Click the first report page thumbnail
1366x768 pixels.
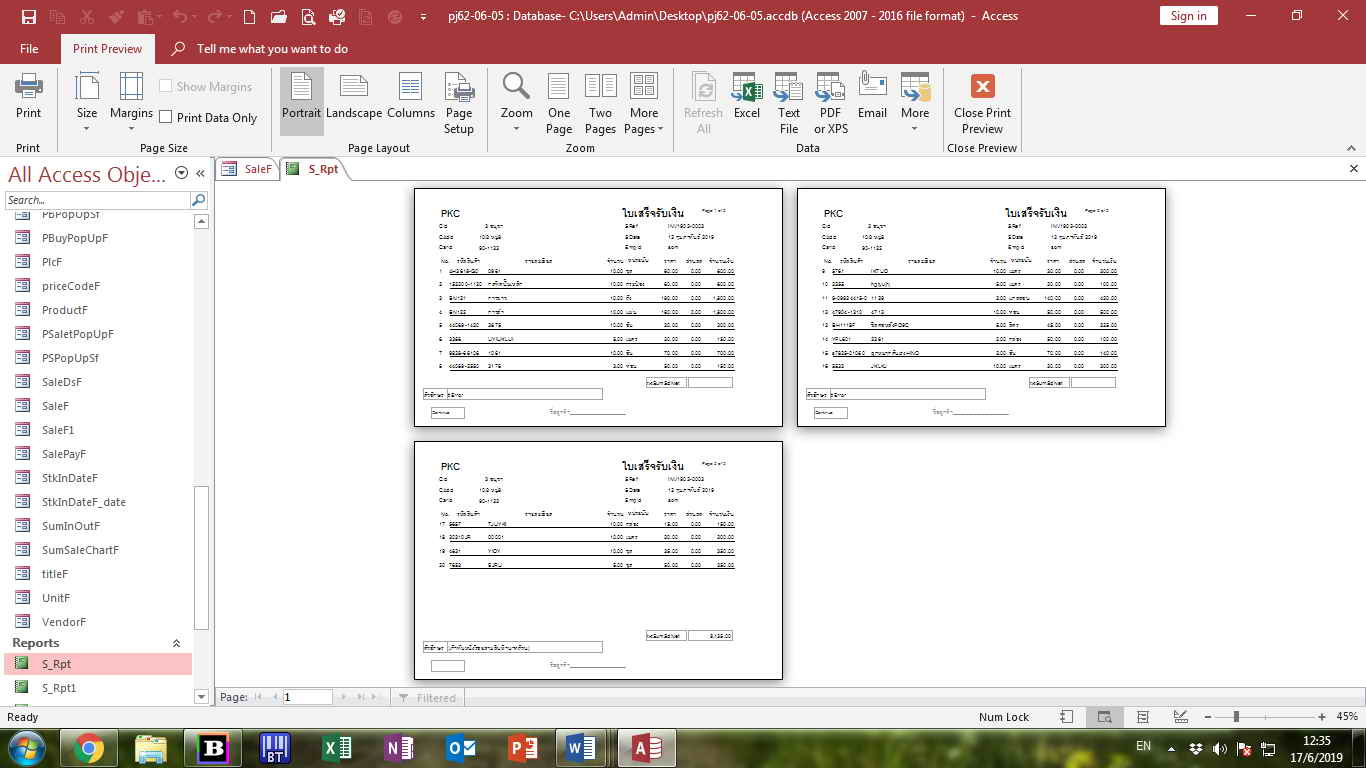pos(598,307)
